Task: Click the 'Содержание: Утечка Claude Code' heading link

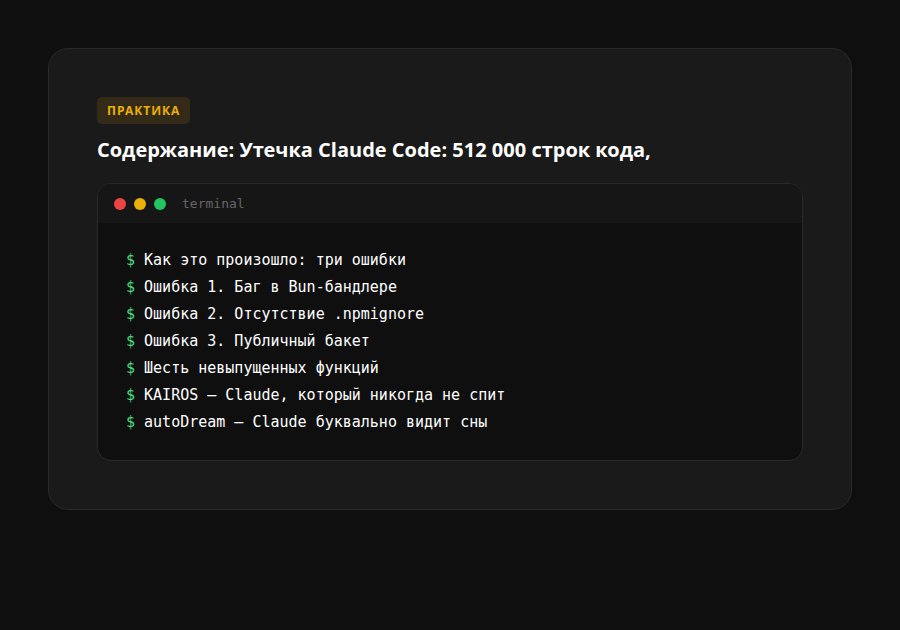Action: pos(374,150)
